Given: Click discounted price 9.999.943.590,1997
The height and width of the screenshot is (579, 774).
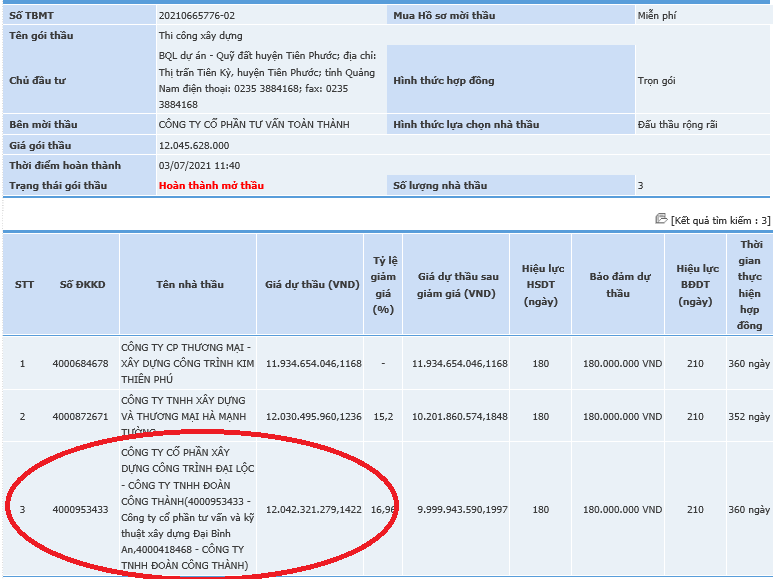Looking at the screenshot, I should pos(462,509).
